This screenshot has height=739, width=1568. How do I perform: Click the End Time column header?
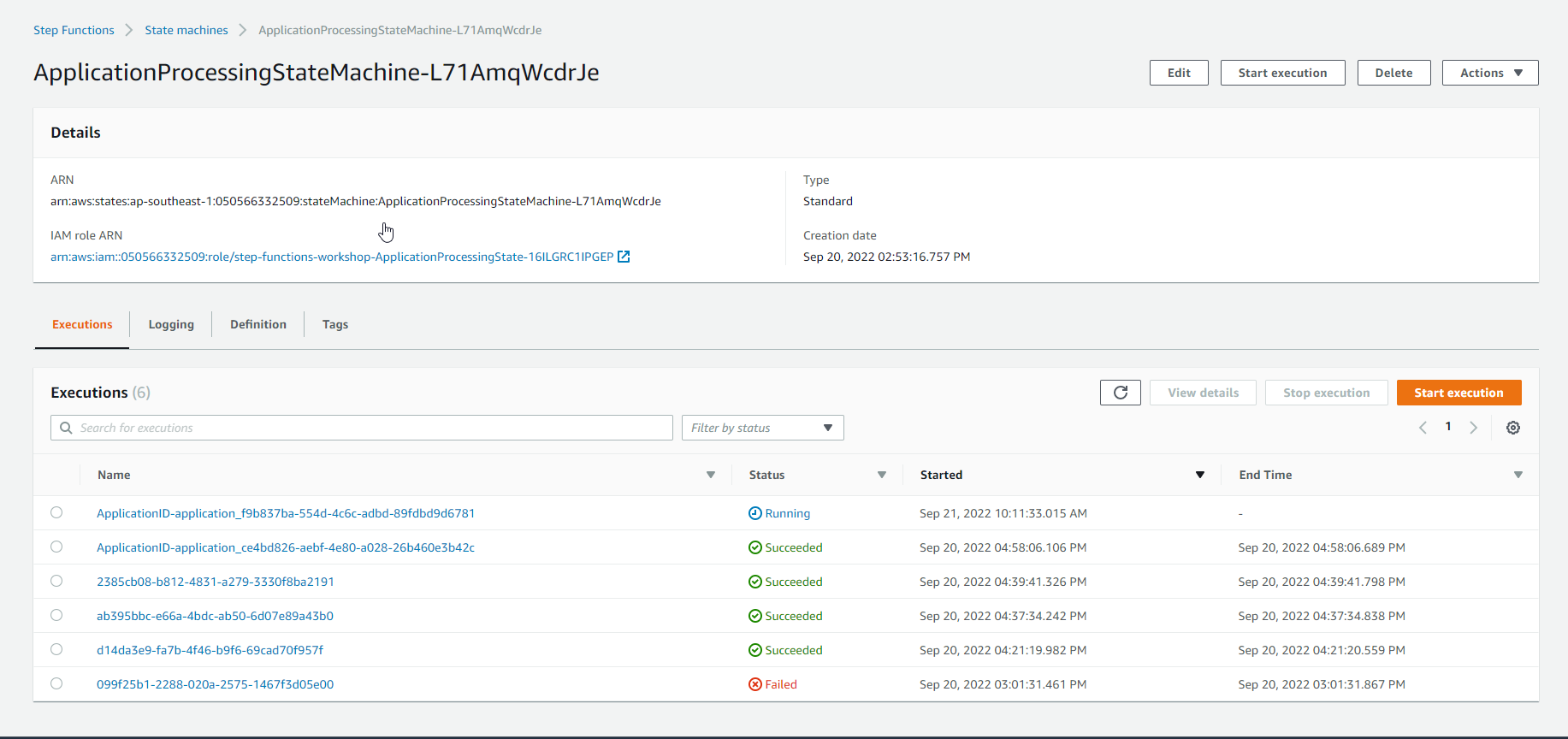click(1265, 475)
